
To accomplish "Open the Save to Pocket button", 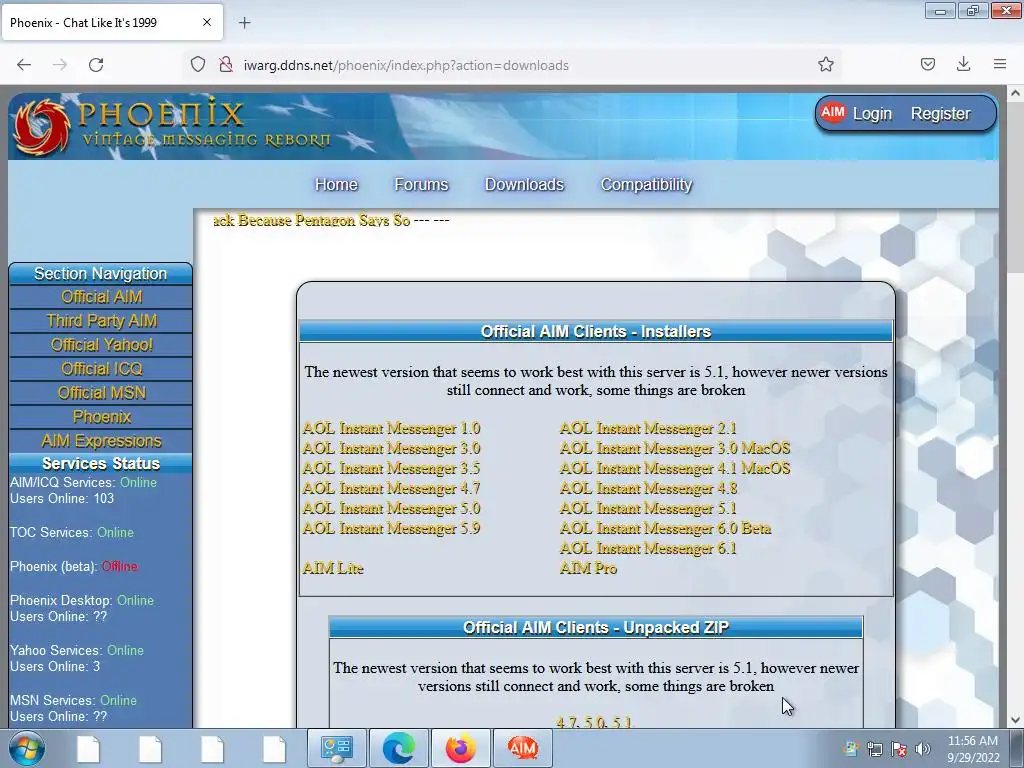I will (927, 65).
